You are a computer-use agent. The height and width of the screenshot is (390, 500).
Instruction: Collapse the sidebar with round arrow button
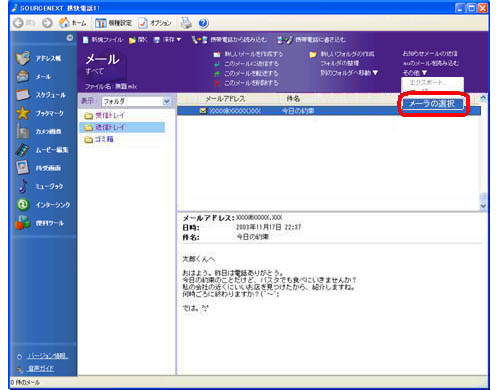coord(70,38)
